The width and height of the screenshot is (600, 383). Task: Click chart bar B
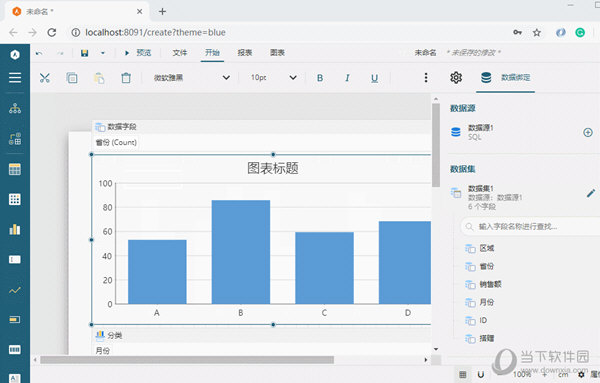pyautogui.click(x=241, y=252)
